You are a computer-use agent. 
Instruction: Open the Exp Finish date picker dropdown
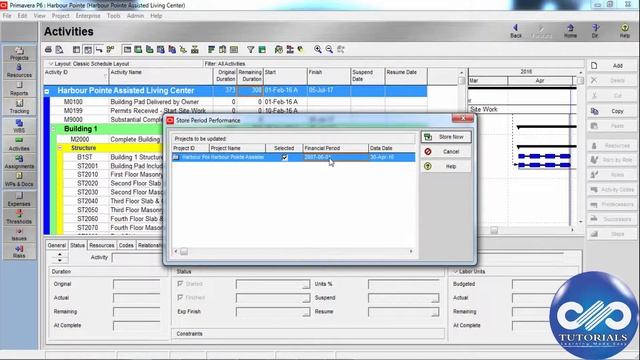(305, 313)
